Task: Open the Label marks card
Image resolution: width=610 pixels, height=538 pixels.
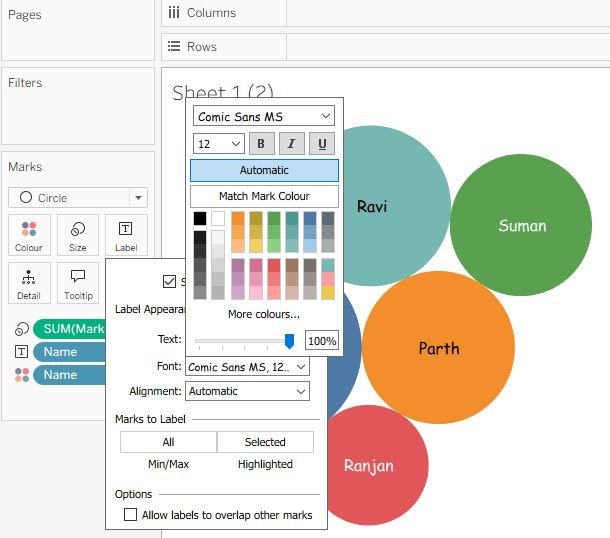Action: point(126,234)
